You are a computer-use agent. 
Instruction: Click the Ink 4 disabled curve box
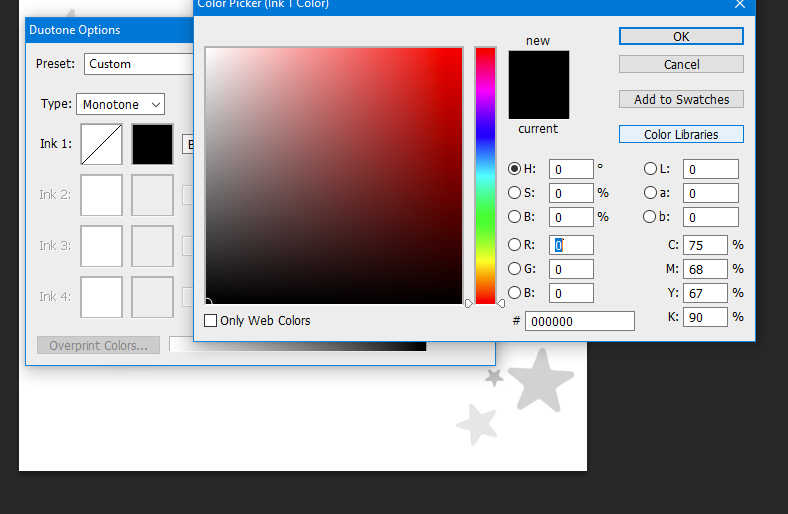coord(102,297)
